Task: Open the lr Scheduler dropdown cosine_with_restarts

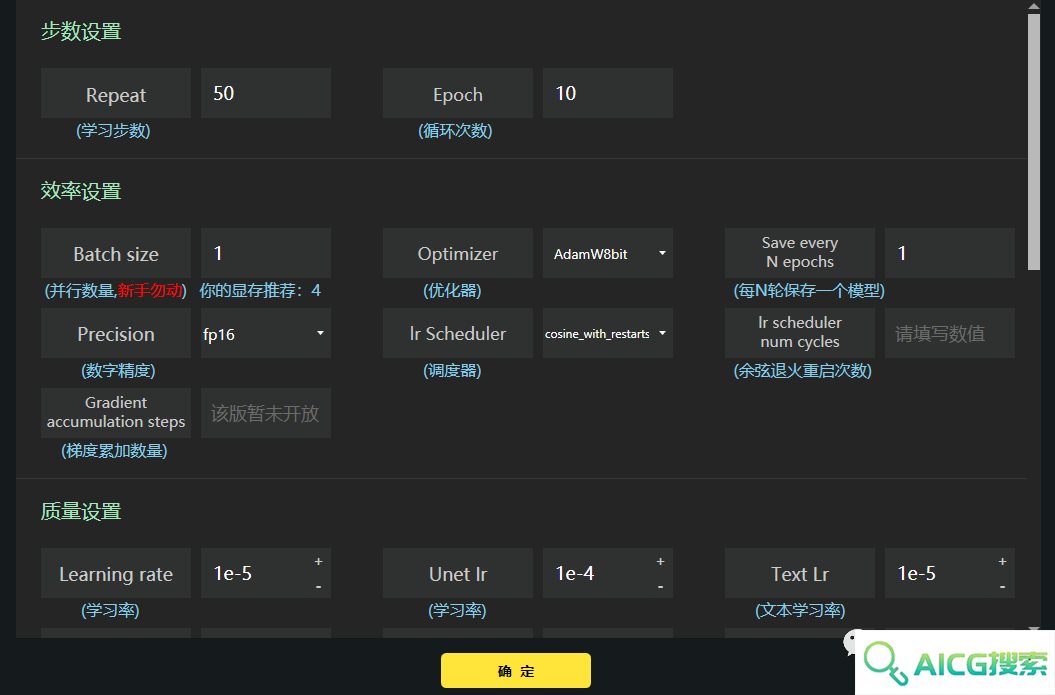Action: tap(608, 333)
